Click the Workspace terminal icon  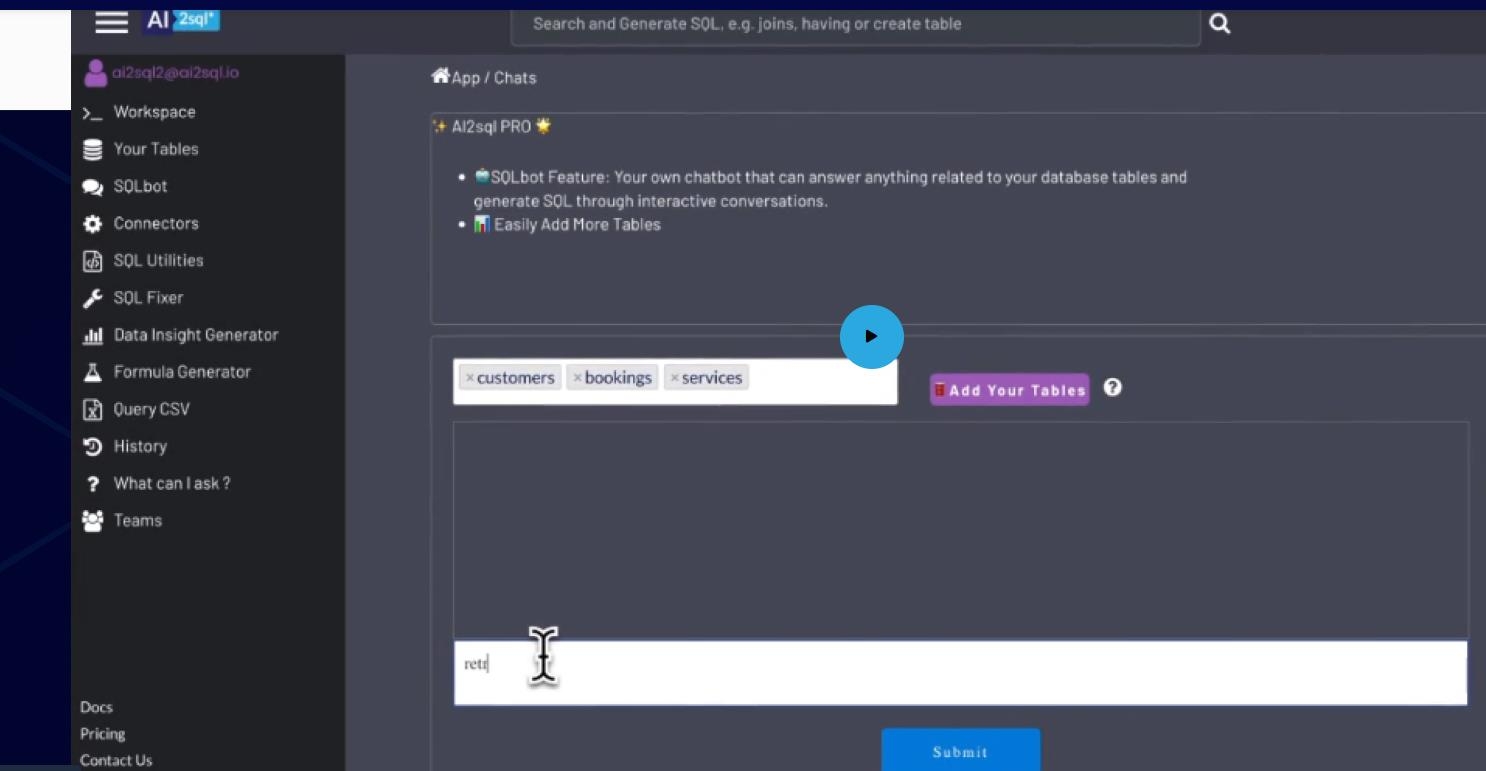(x=93, y=112)
